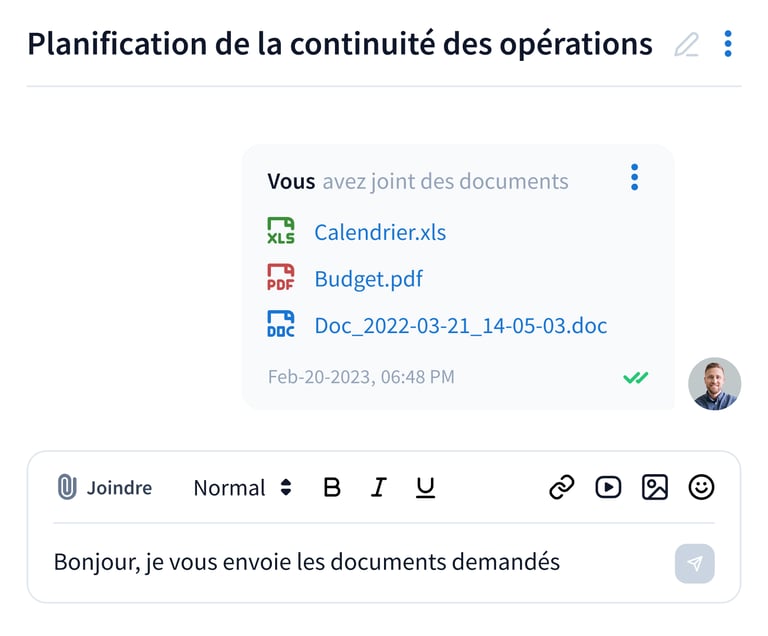
Task: Expand the Normal text style dropdown
Action: (x=242, y=488)
